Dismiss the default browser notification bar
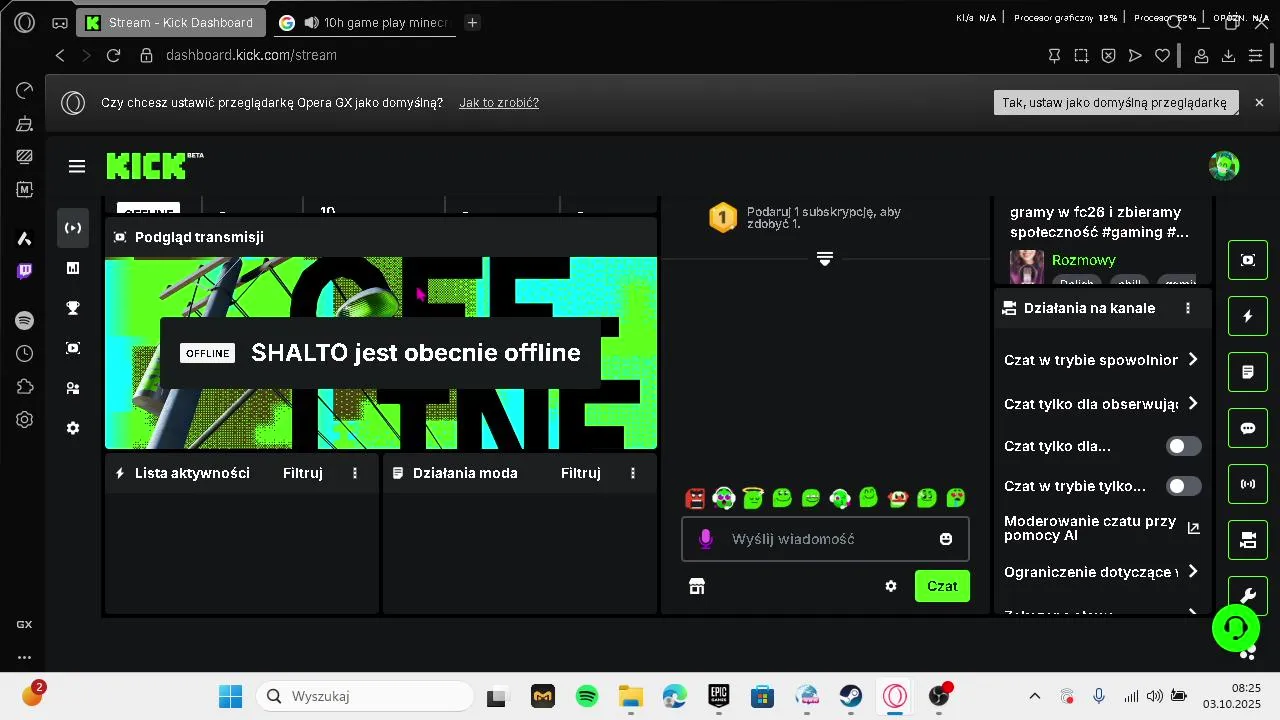This screenshot has width=1280, height=720. (x=1260, y=102)
